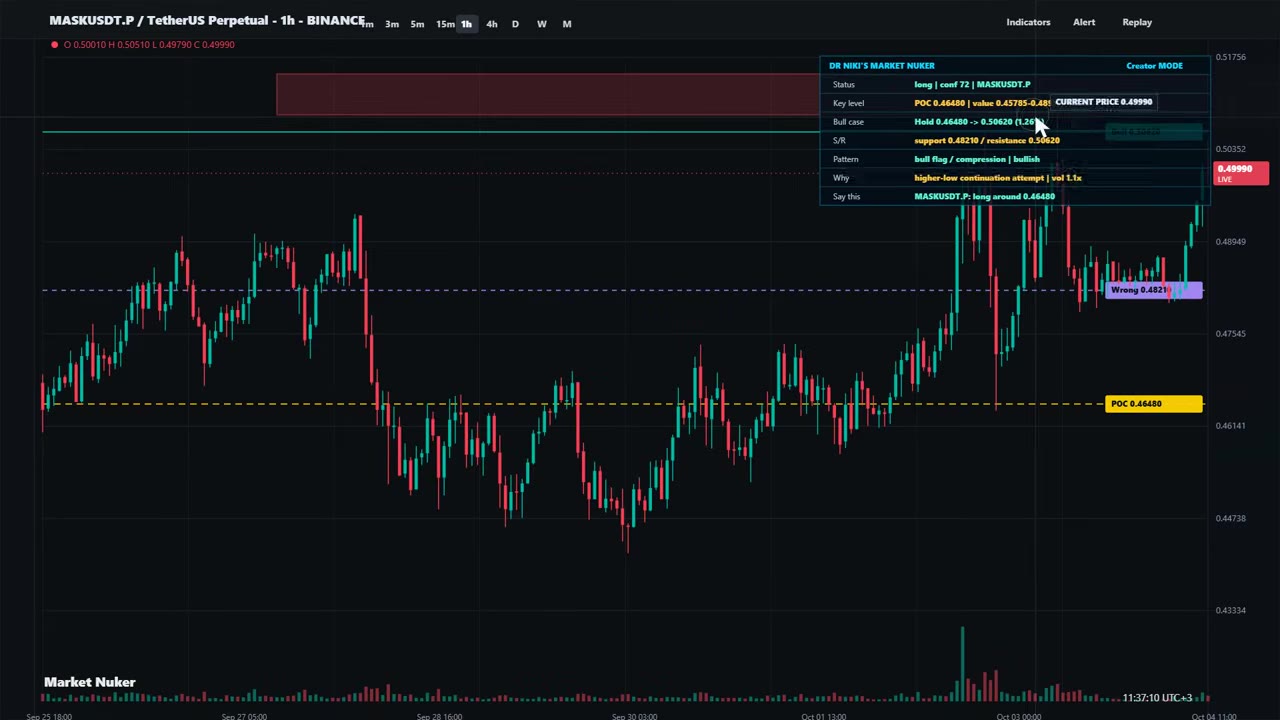Click the 0.51756 price axis label
The image size is (1280, 720).
pos(1231,57)
